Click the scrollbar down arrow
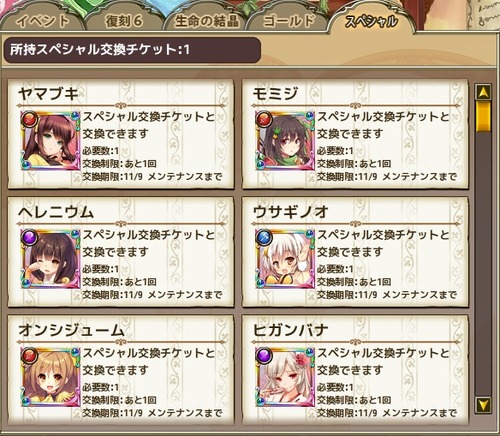 483,405
